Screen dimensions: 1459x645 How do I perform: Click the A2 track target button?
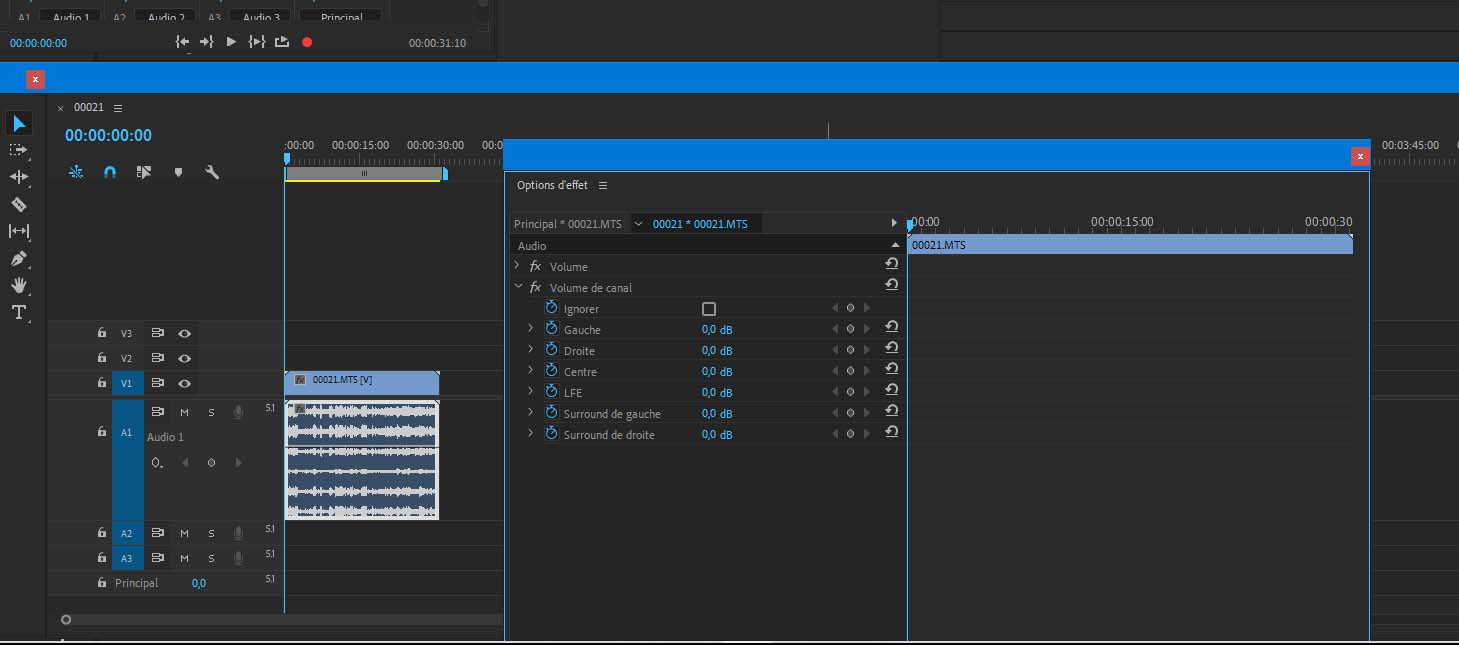[x=127, y=534]
